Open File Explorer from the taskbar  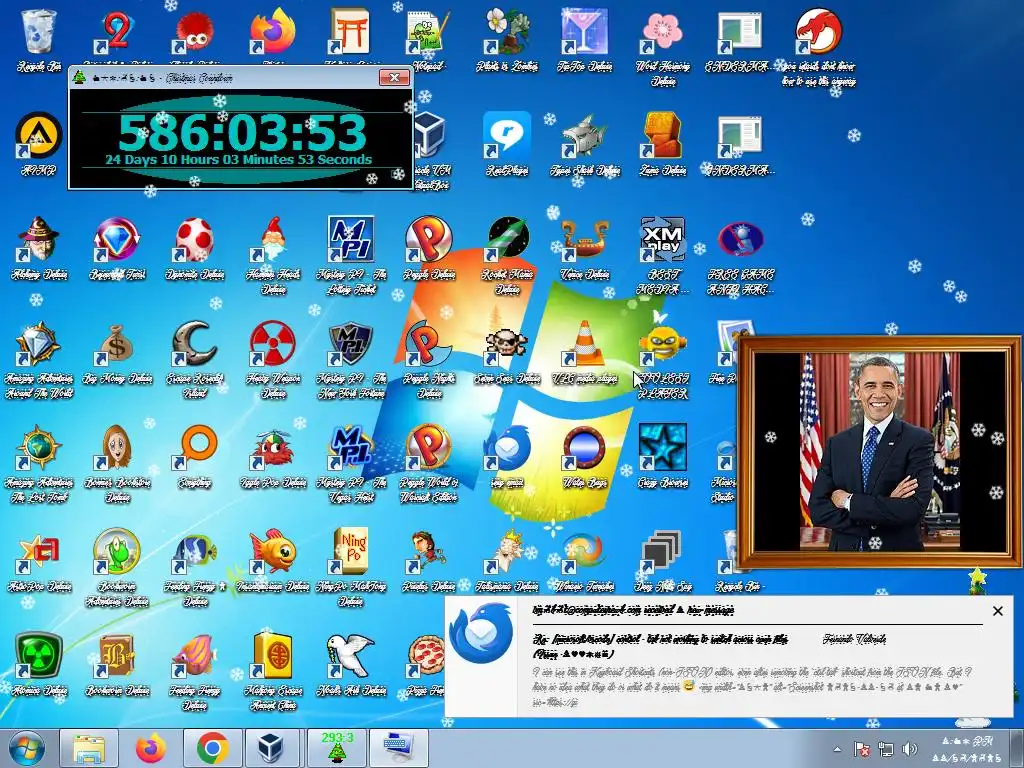[89, 749]
